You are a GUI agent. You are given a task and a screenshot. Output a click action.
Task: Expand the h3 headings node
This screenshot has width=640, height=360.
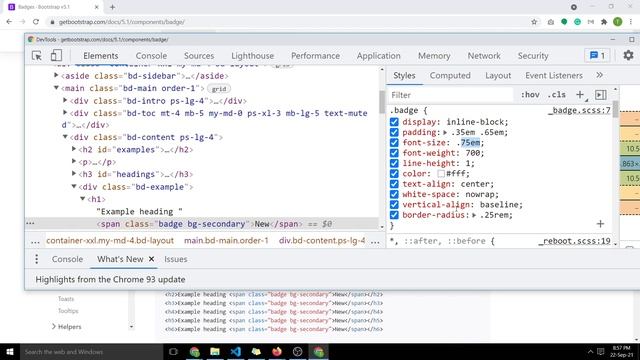pos(74,173)
